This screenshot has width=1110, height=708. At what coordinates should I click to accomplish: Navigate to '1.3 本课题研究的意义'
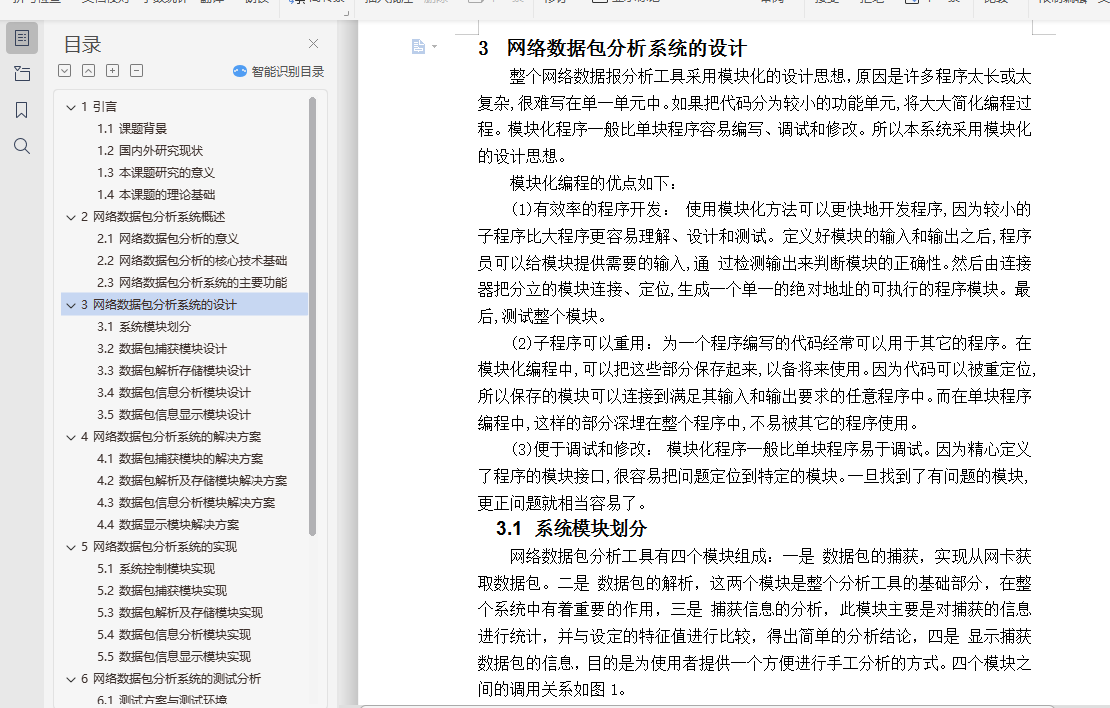pyautogui.click(x=156, y=173)
